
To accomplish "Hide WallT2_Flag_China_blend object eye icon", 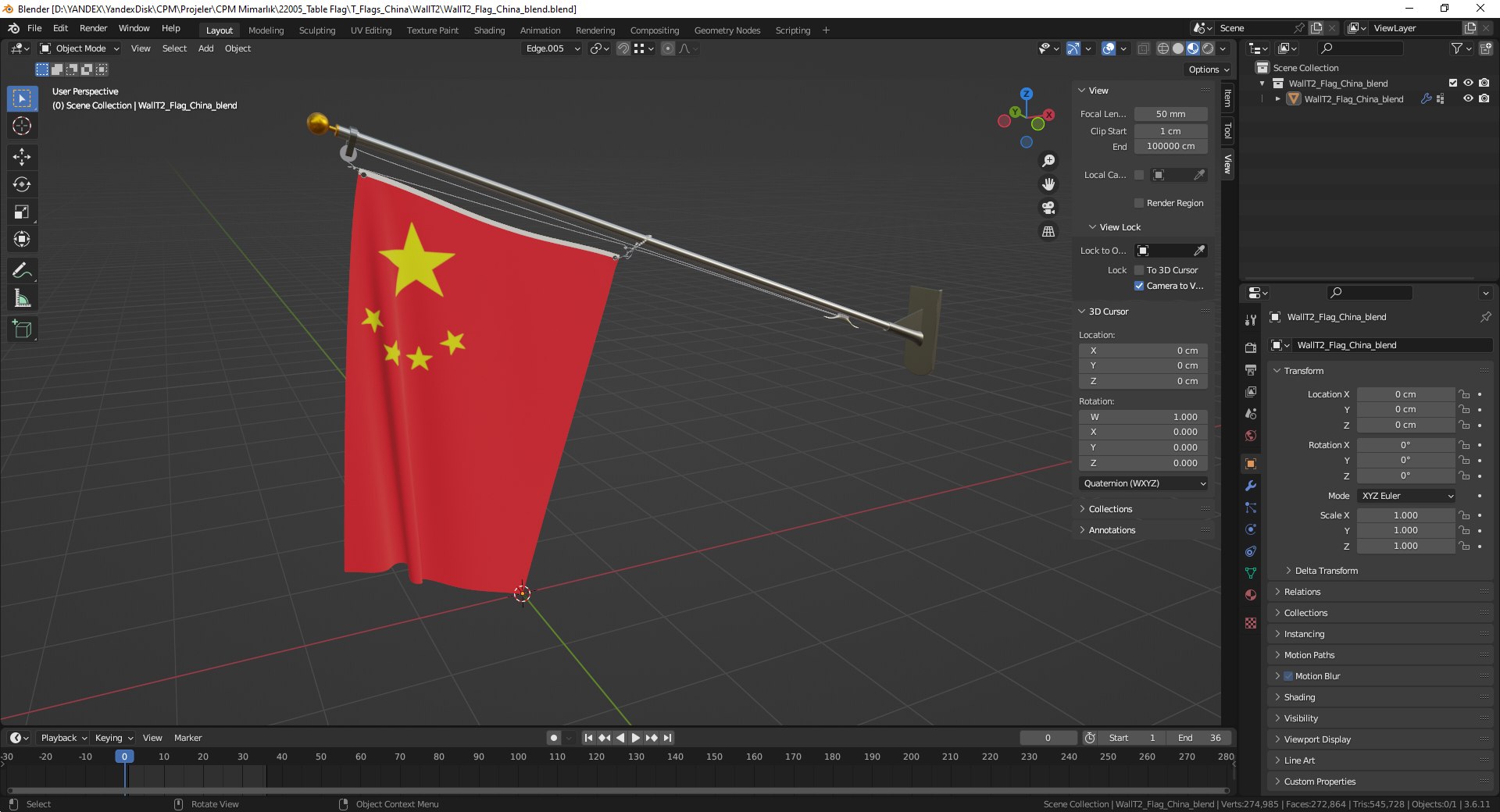I will (1468, 98).
